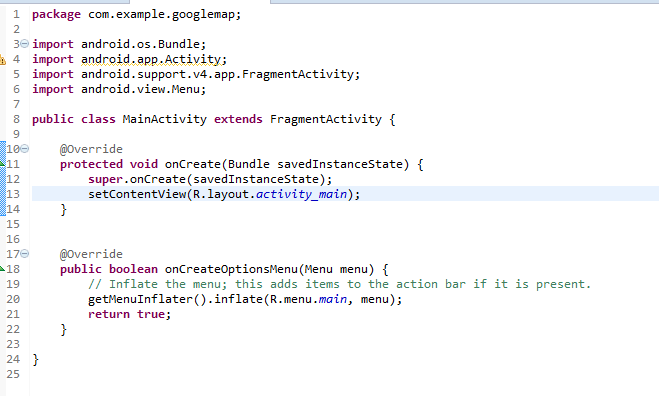Click the override indicator triangle at line 18
Viewport: 659px width, 396px height.
tap(2, 269)
